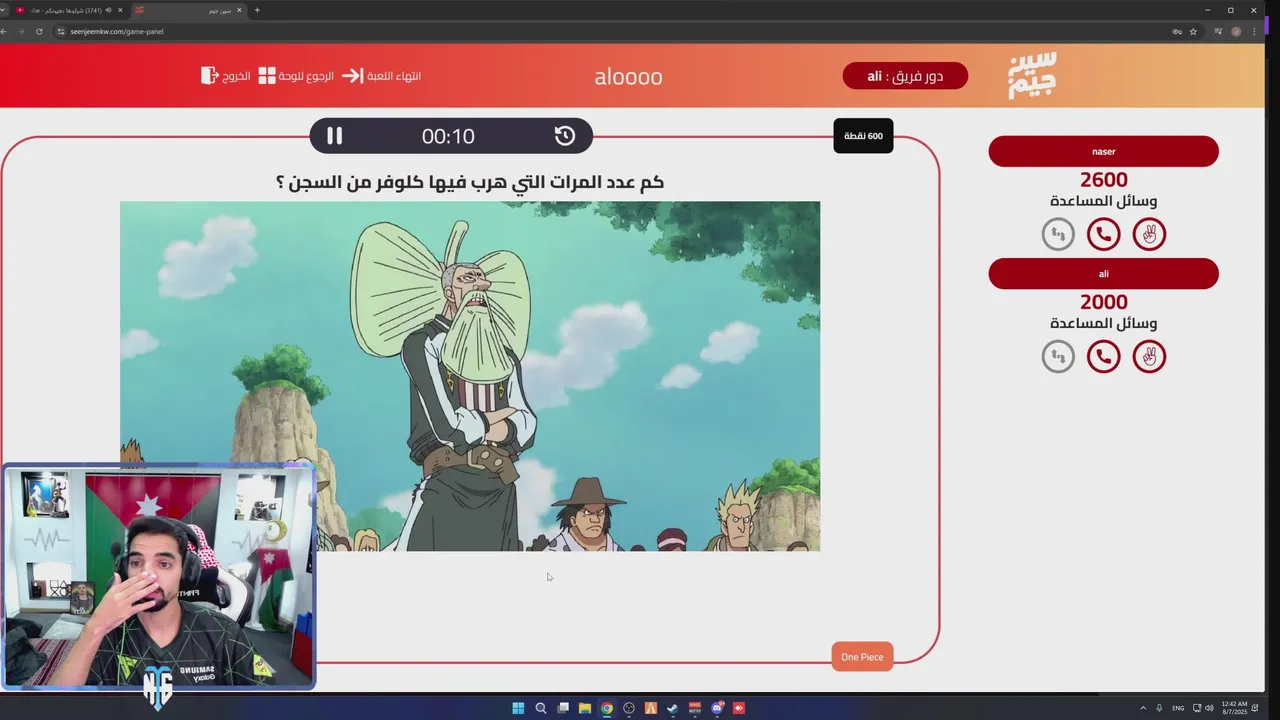Click the browser back arrow
The height and width of the screenshot is (720, 1280).
[4, 31]
